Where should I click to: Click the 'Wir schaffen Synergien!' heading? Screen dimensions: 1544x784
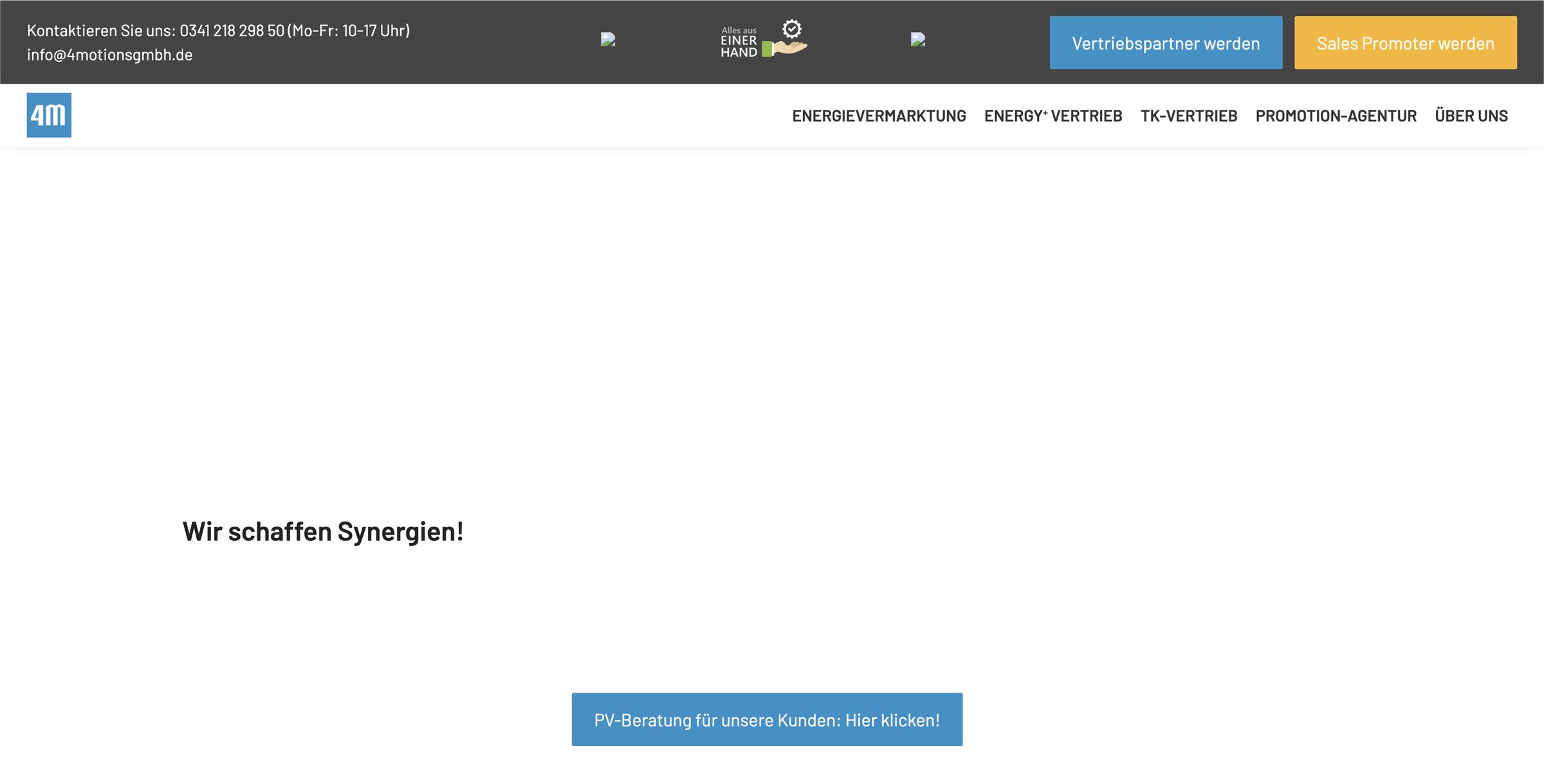(x=323, y=531)
